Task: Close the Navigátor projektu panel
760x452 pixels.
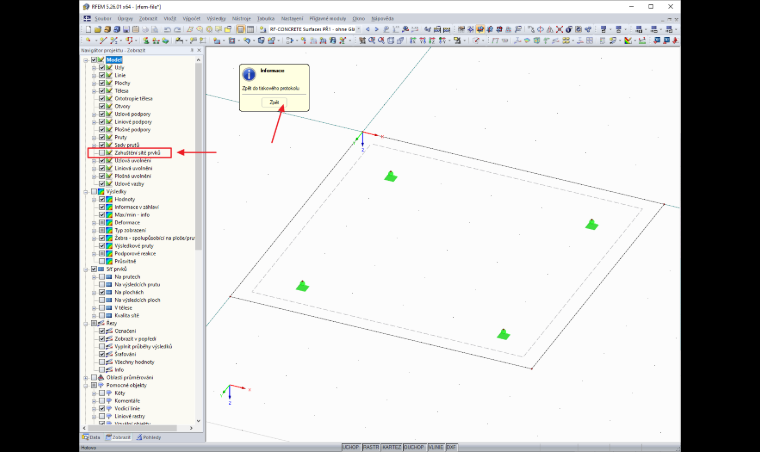Action: tap(199, 50)
